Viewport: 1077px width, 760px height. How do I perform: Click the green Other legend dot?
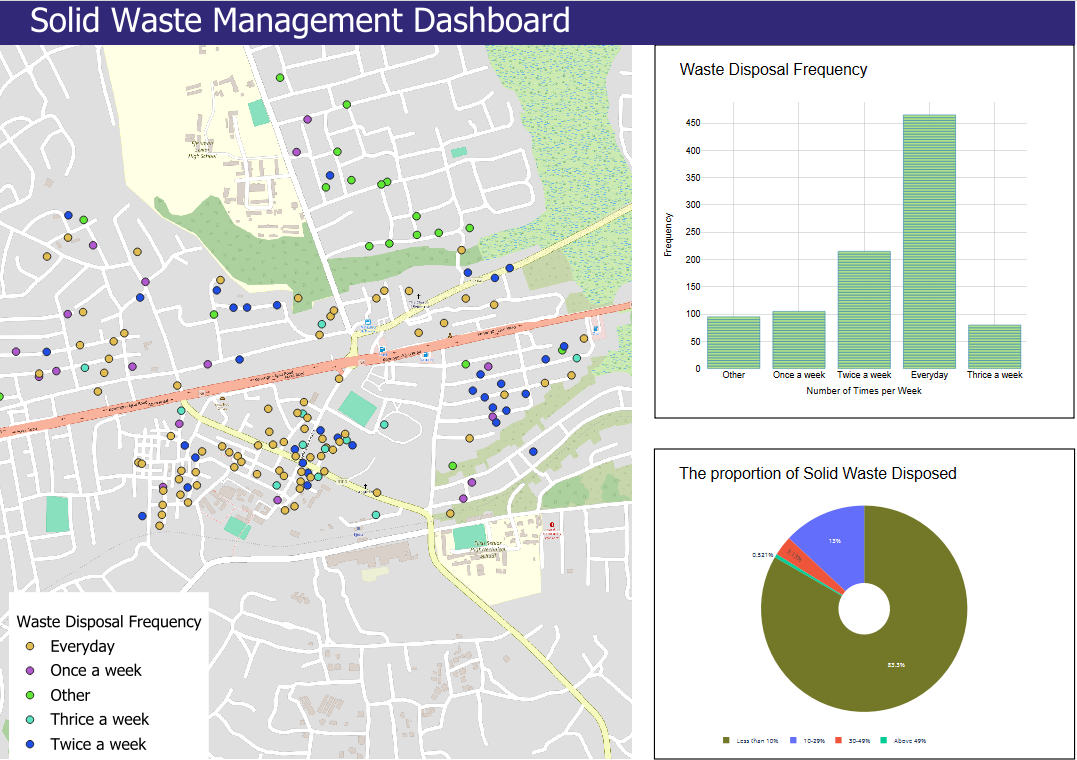point(28,695)
